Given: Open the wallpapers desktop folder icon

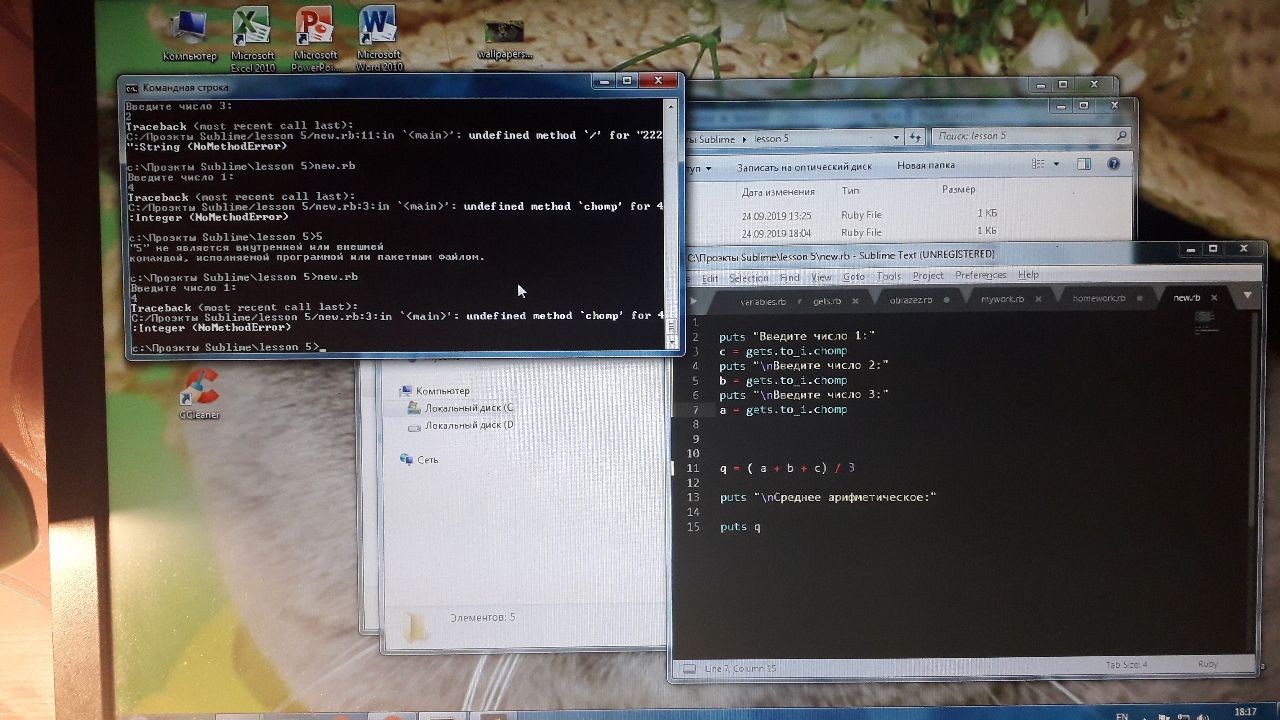Looking at the screenshot, I should (505, 40).
